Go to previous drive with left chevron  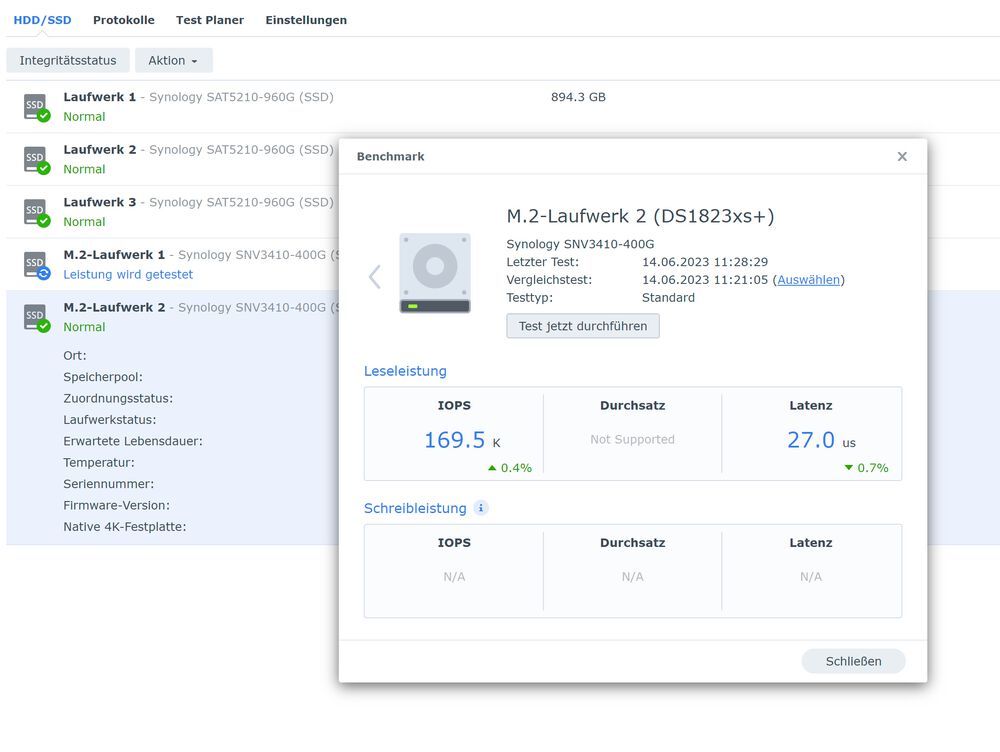(375, 277)
